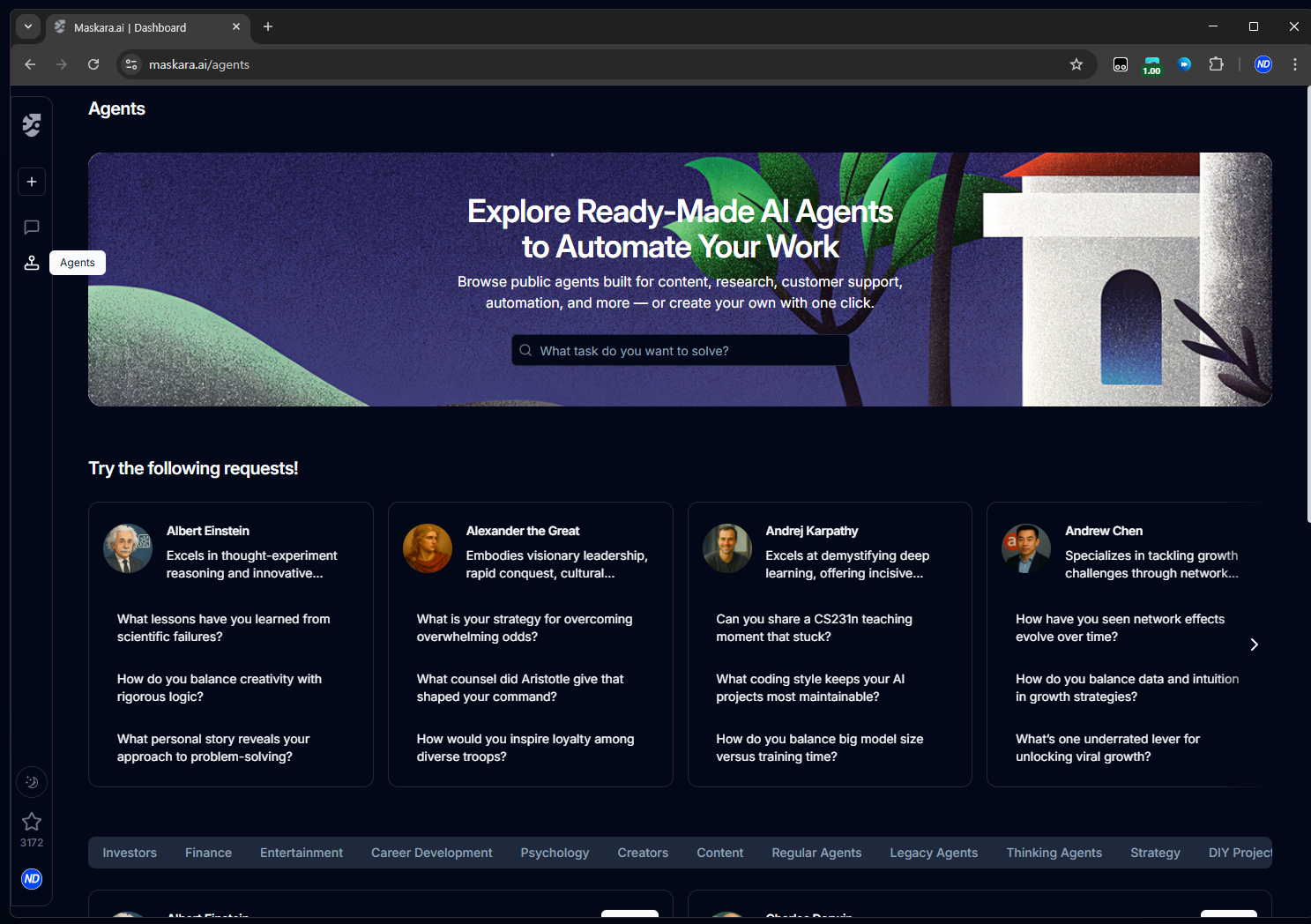
Task: Open the Chrome extensions puzzle icon
Action: coord(1217,64)
